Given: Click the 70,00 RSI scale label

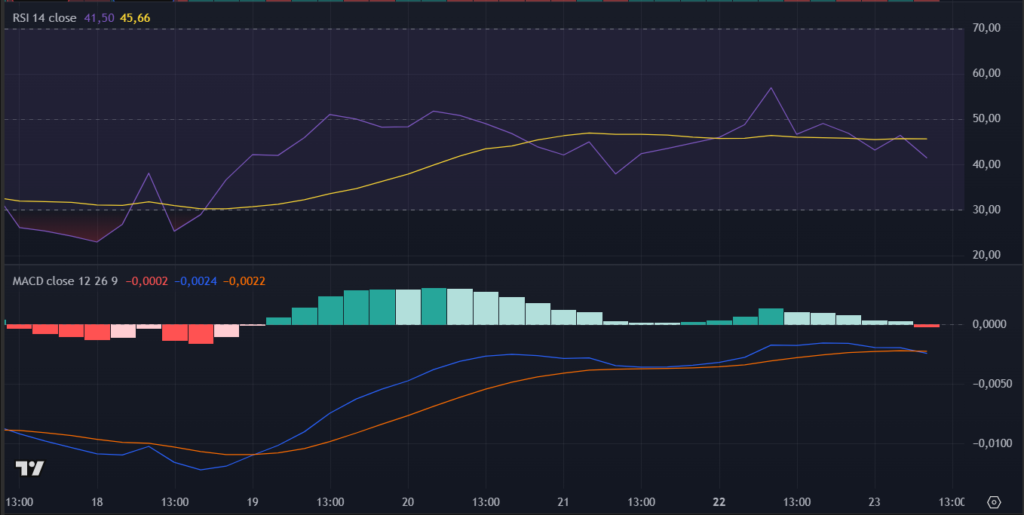Looking at the screenshot, I should [x=986, y=28].
